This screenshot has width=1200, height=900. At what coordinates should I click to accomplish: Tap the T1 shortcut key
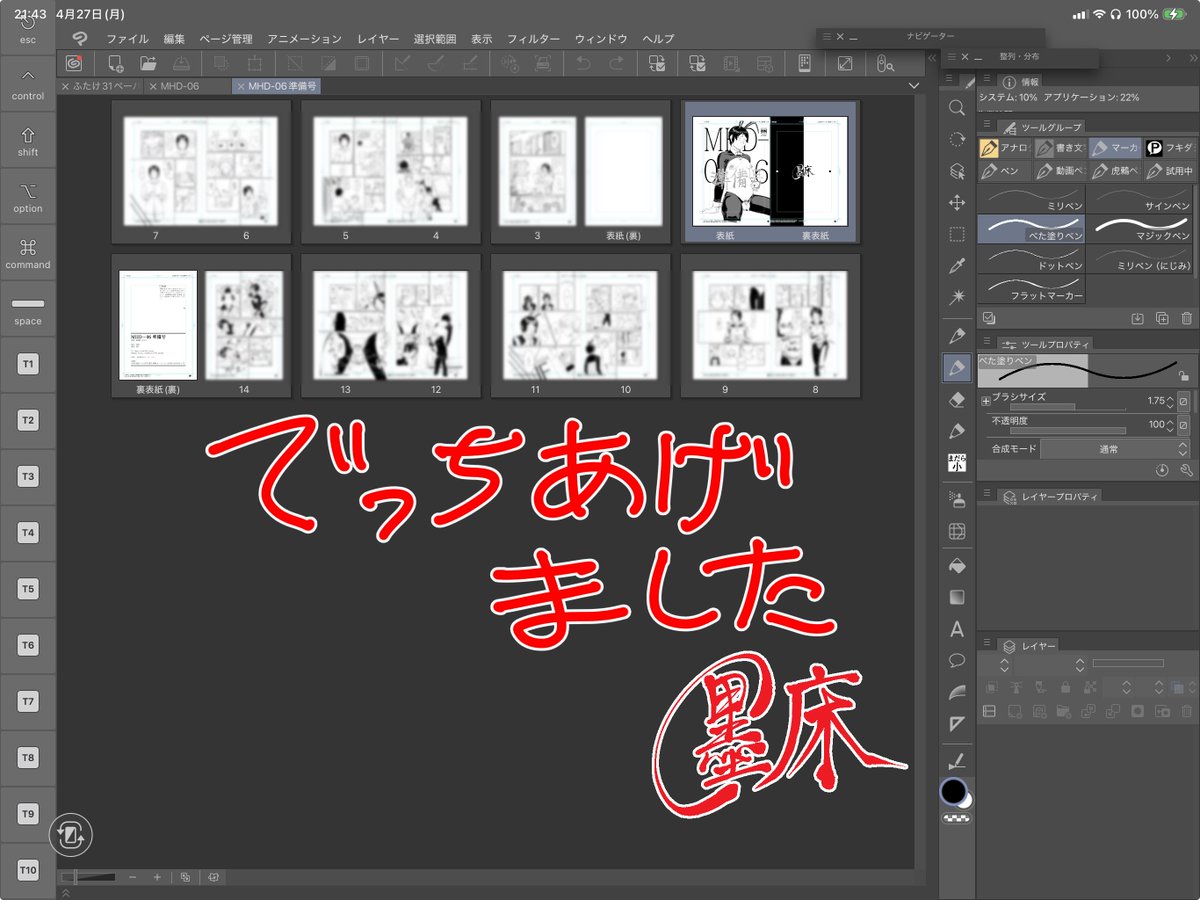pyautogui.click(x=28, y=365)
